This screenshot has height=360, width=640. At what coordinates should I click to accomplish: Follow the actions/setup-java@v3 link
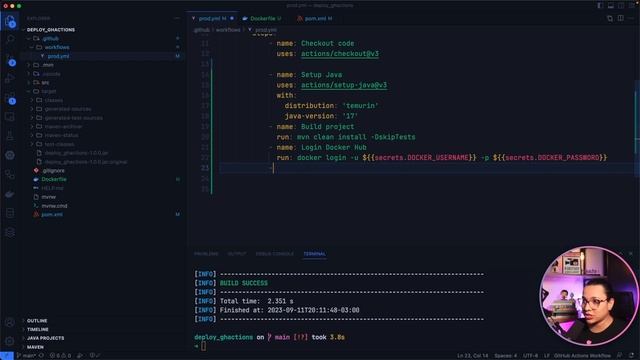click(x=344, y=85)
